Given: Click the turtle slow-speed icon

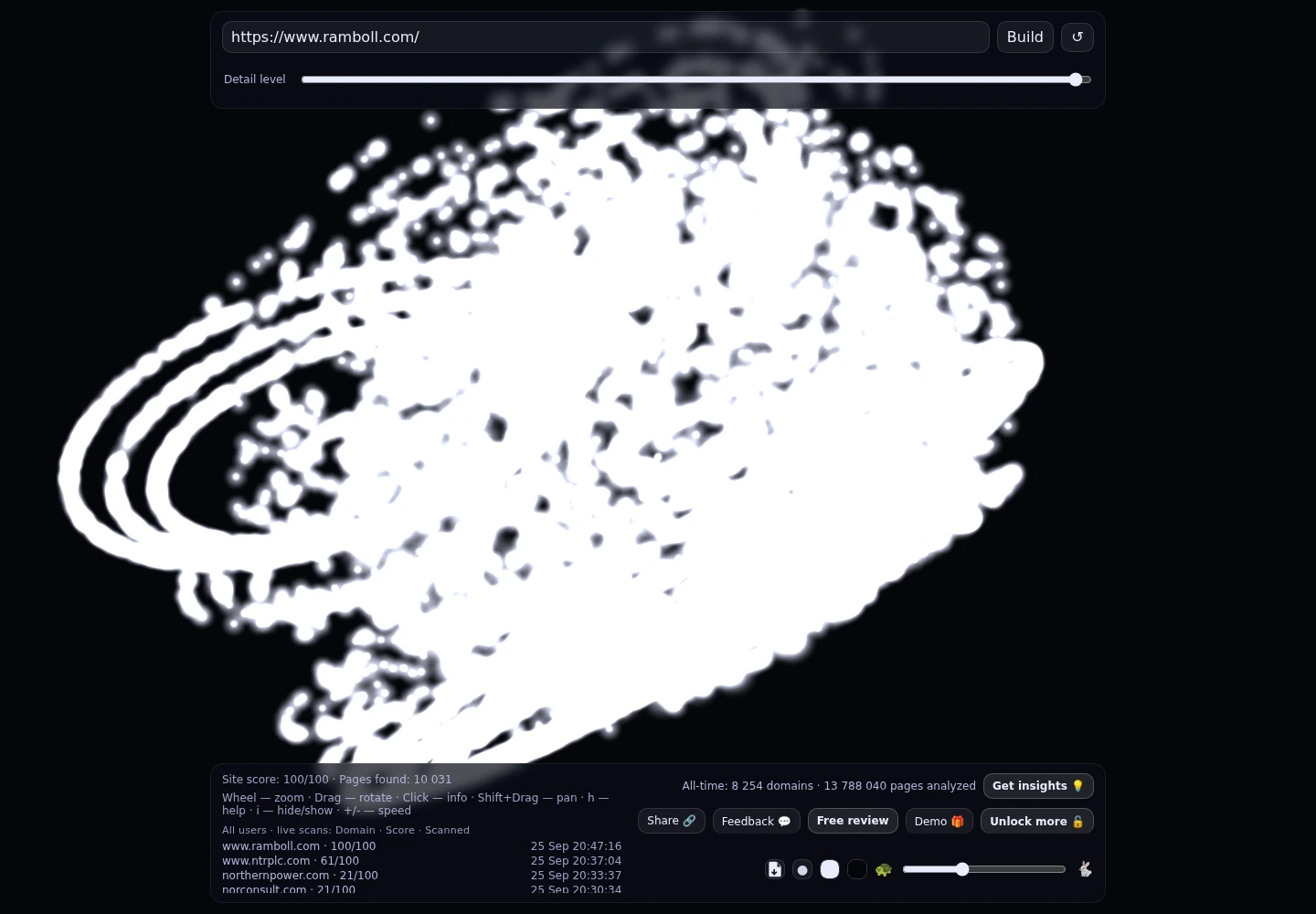Looking at the screenshot, I should pyautogui.click(x=883, y=869).
